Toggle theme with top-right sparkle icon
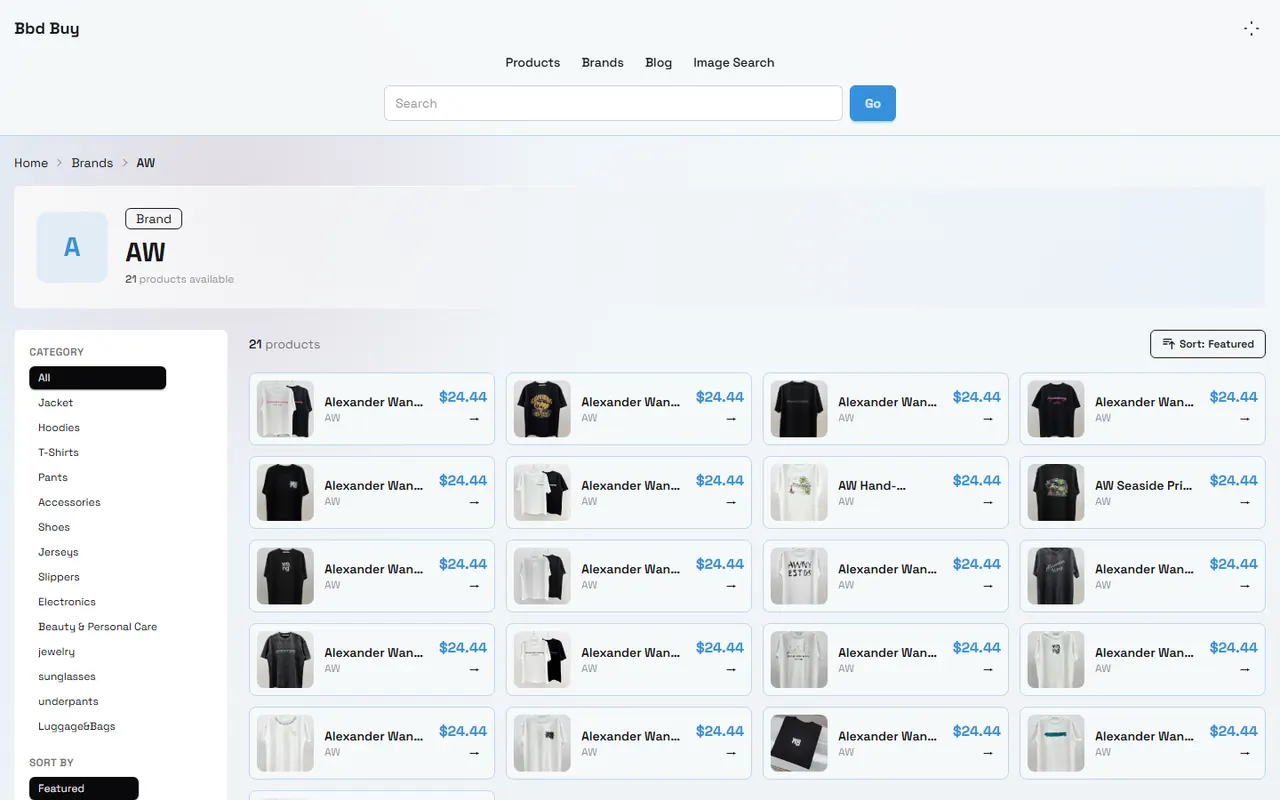Image resolution: width=1280 pixels, height=800 pixels. pos(1251,29)
